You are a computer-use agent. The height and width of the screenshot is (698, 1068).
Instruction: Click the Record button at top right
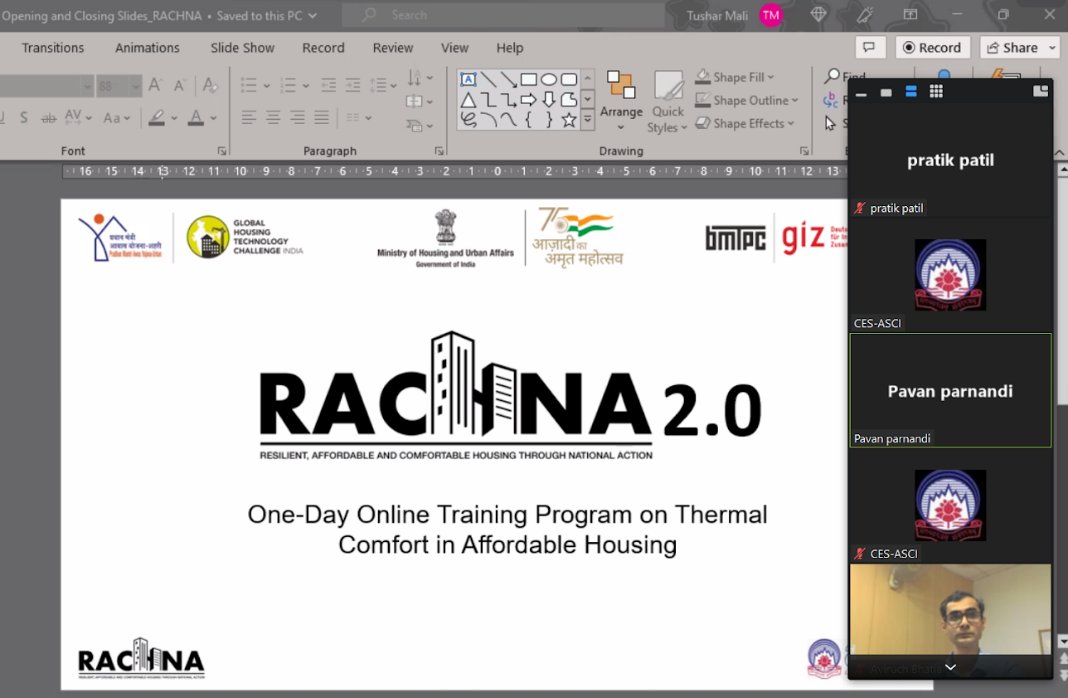pyautogui.click(x=932, y=47)
